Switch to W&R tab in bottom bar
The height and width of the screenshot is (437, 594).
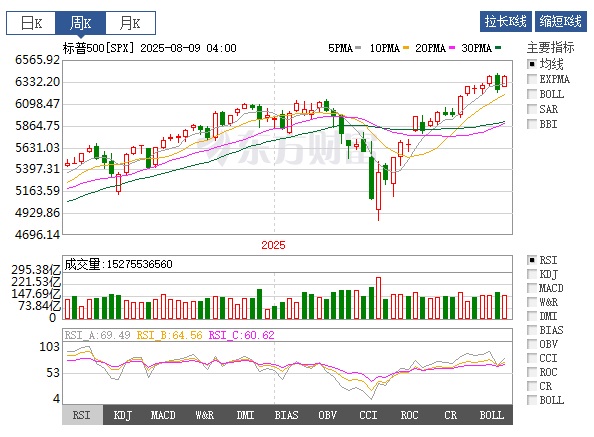click(205, 415)
